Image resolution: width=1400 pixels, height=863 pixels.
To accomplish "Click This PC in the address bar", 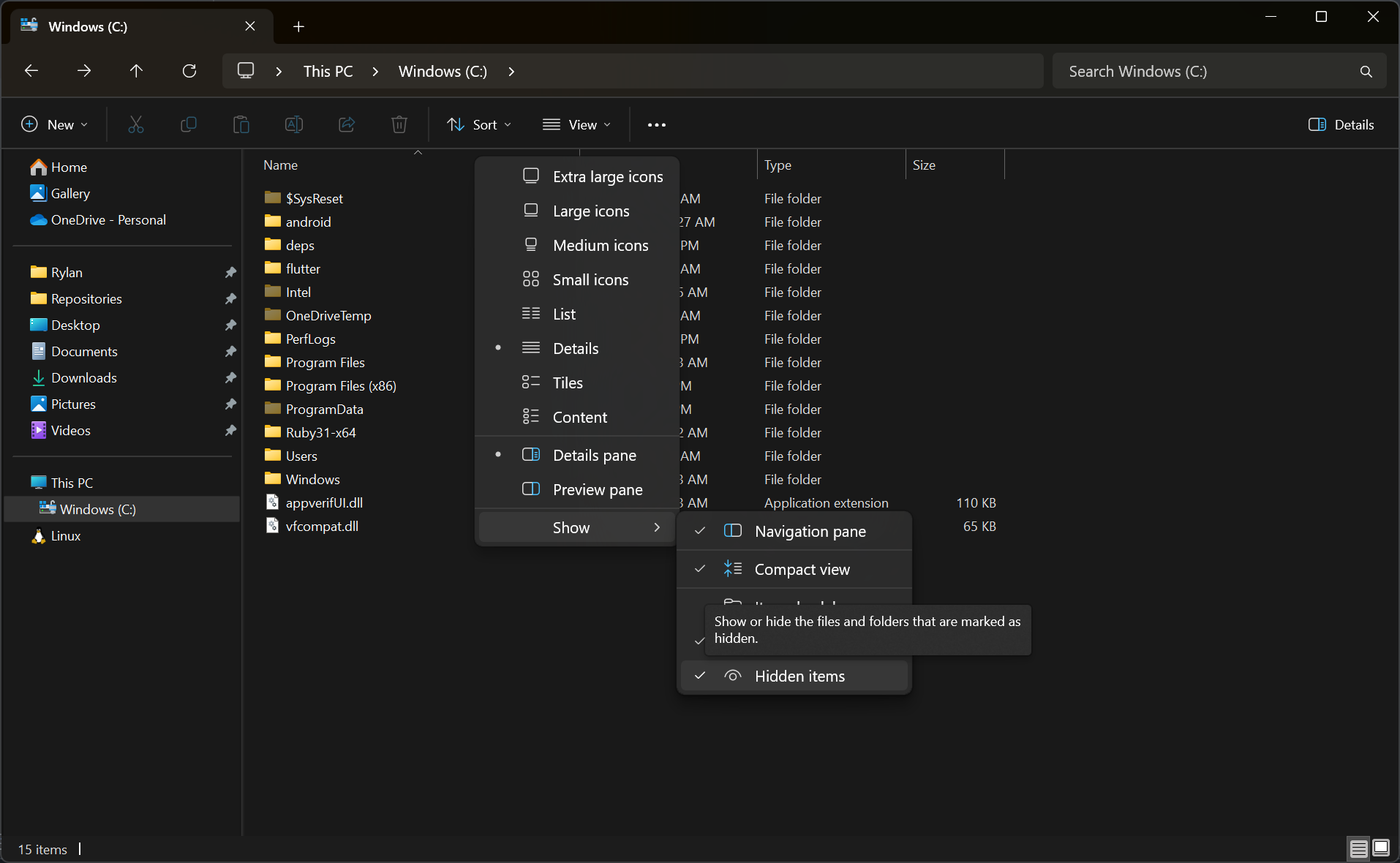I will tap(328, 72).
